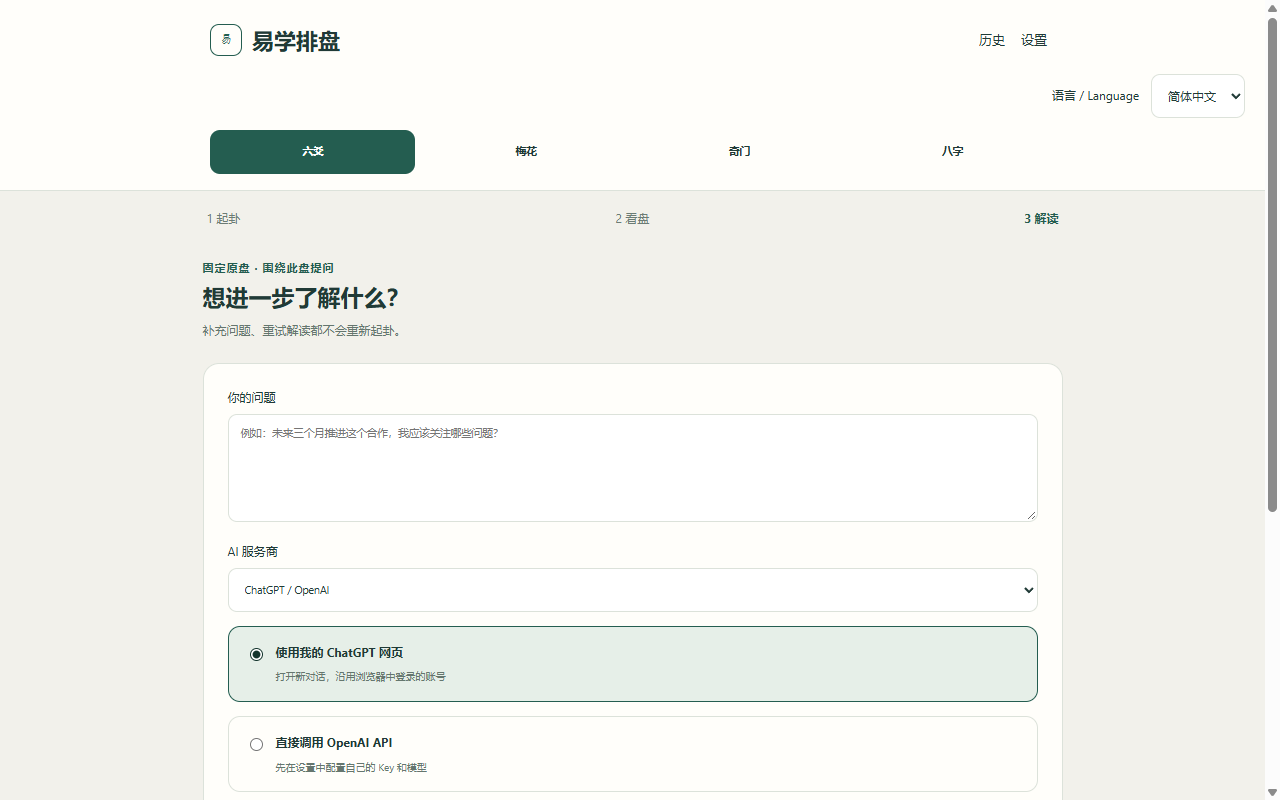This screenshot has width=1280, height=800.
Task: Expand the AI 服务商 provider dropdown
Action: click(633, 590)
